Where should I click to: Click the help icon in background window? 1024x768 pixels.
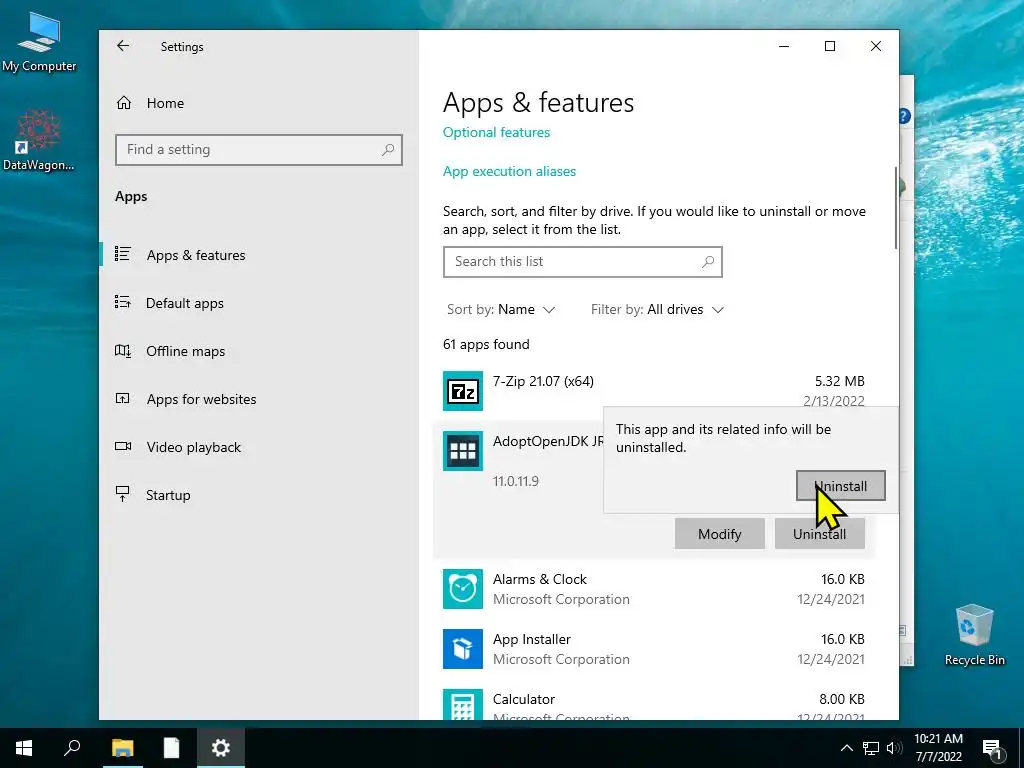[x=904, y=116]
